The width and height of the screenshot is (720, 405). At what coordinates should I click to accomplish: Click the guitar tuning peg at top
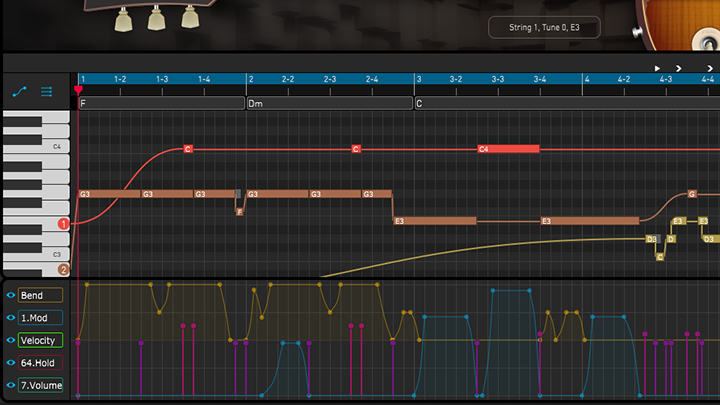click(x=155, y=19)
